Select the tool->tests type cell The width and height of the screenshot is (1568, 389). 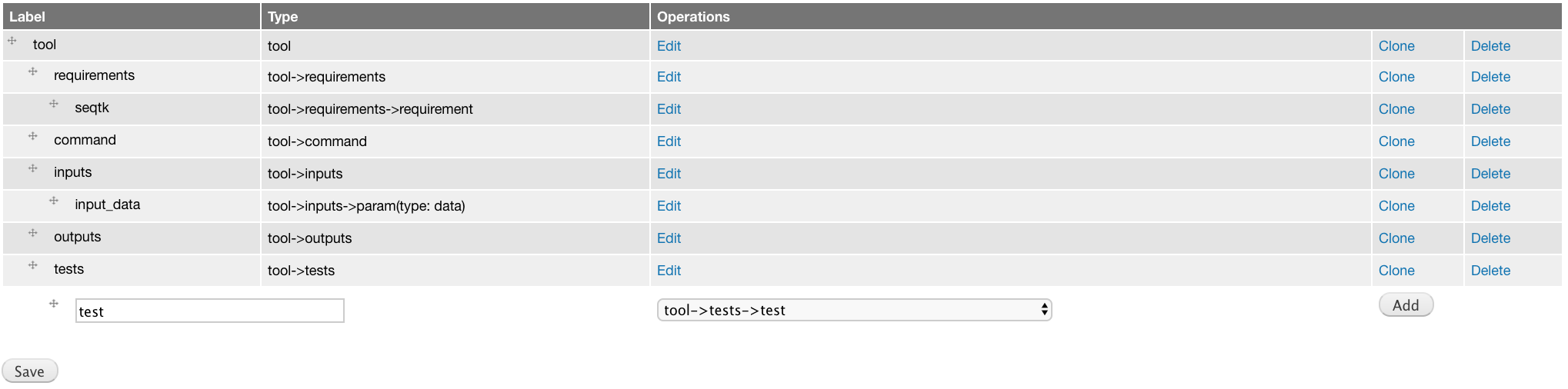(x=455, y=271)
